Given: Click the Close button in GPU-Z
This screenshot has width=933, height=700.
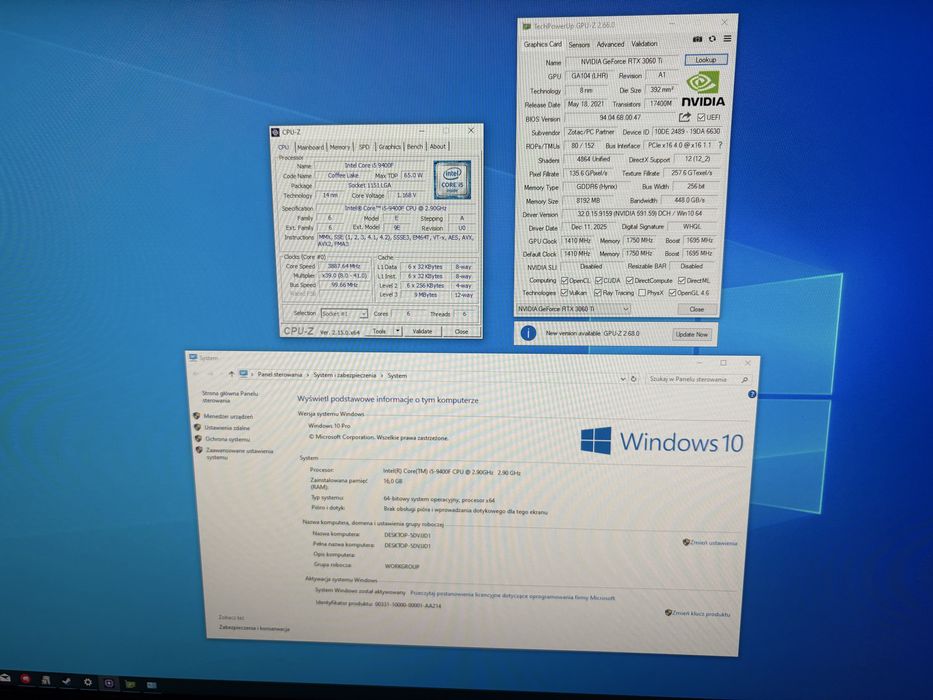Looking at the screenshot, I should pos(697,309).
